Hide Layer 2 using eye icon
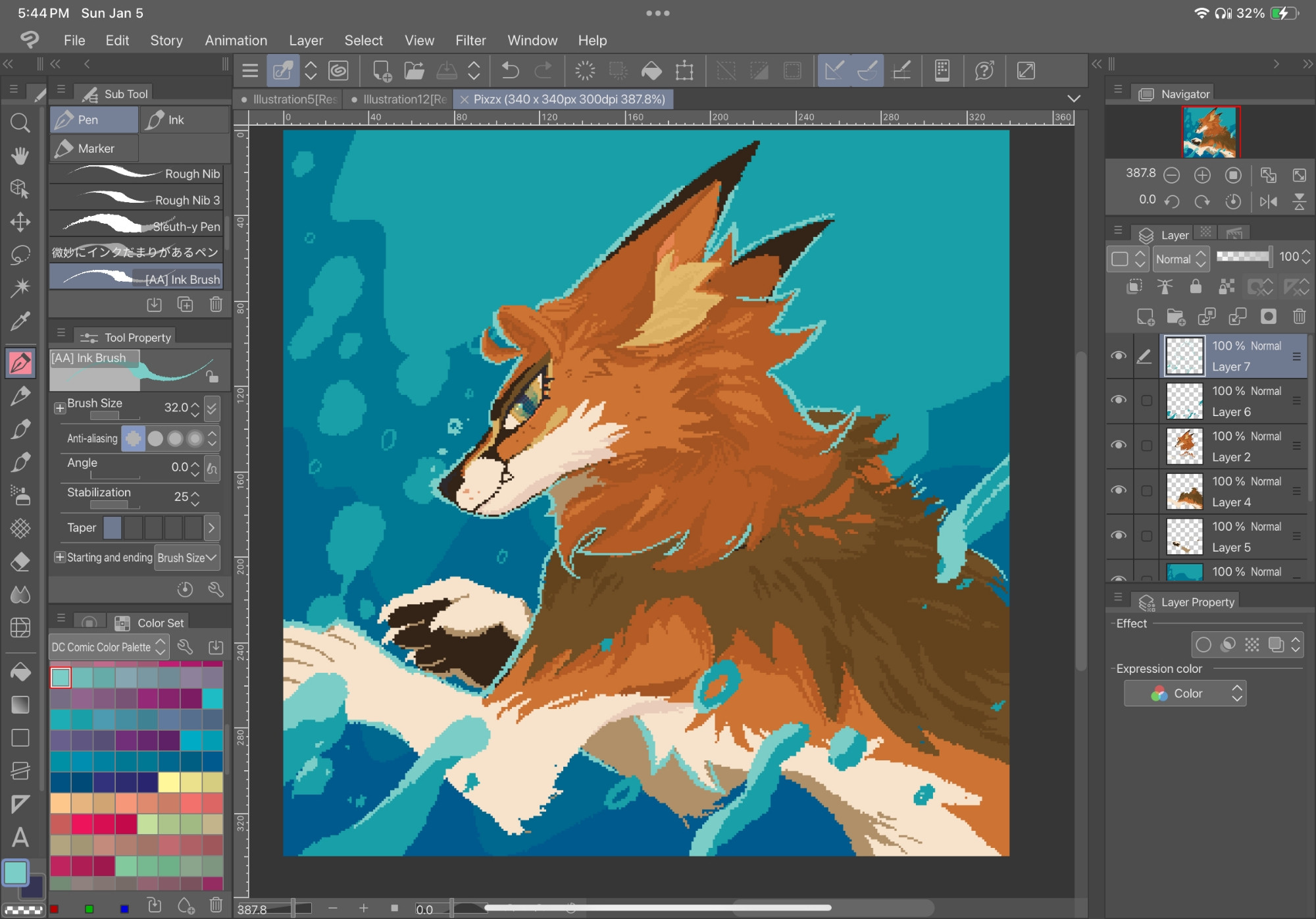This screenshot has height=919, width=1316. pos(1119,445)
